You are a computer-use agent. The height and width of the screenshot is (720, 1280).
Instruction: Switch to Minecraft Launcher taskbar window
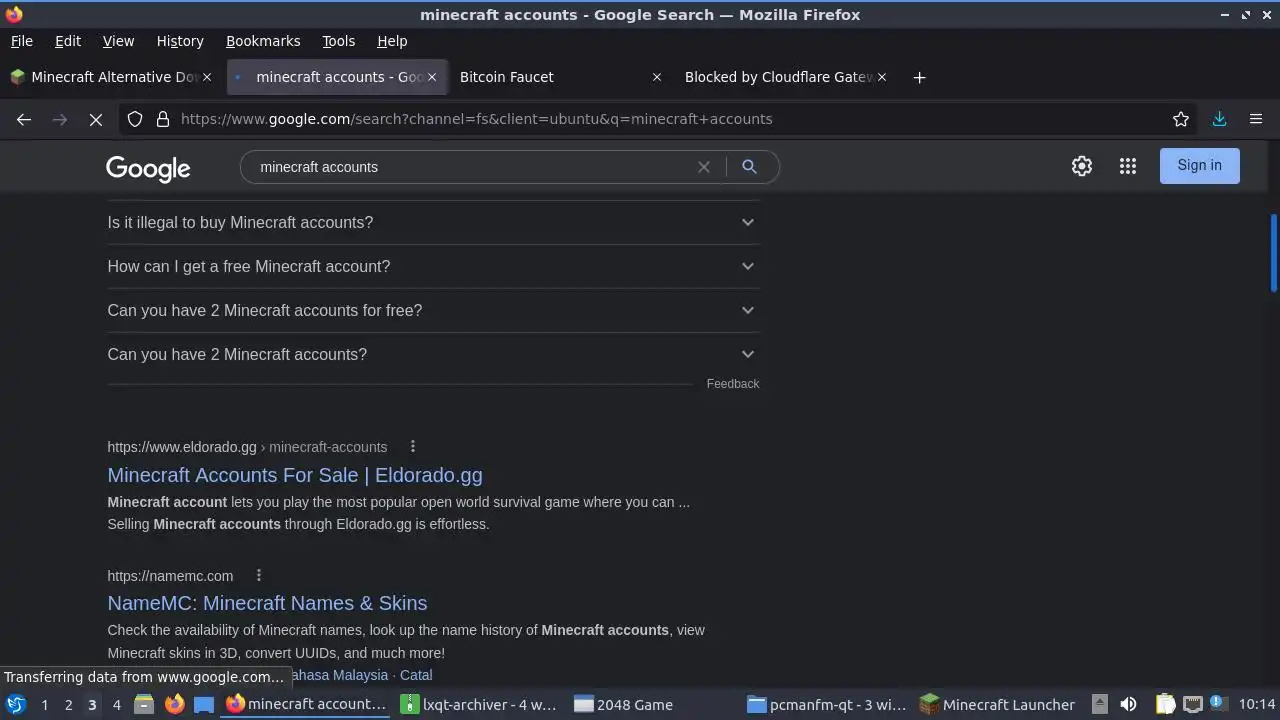pos(1000,704)
